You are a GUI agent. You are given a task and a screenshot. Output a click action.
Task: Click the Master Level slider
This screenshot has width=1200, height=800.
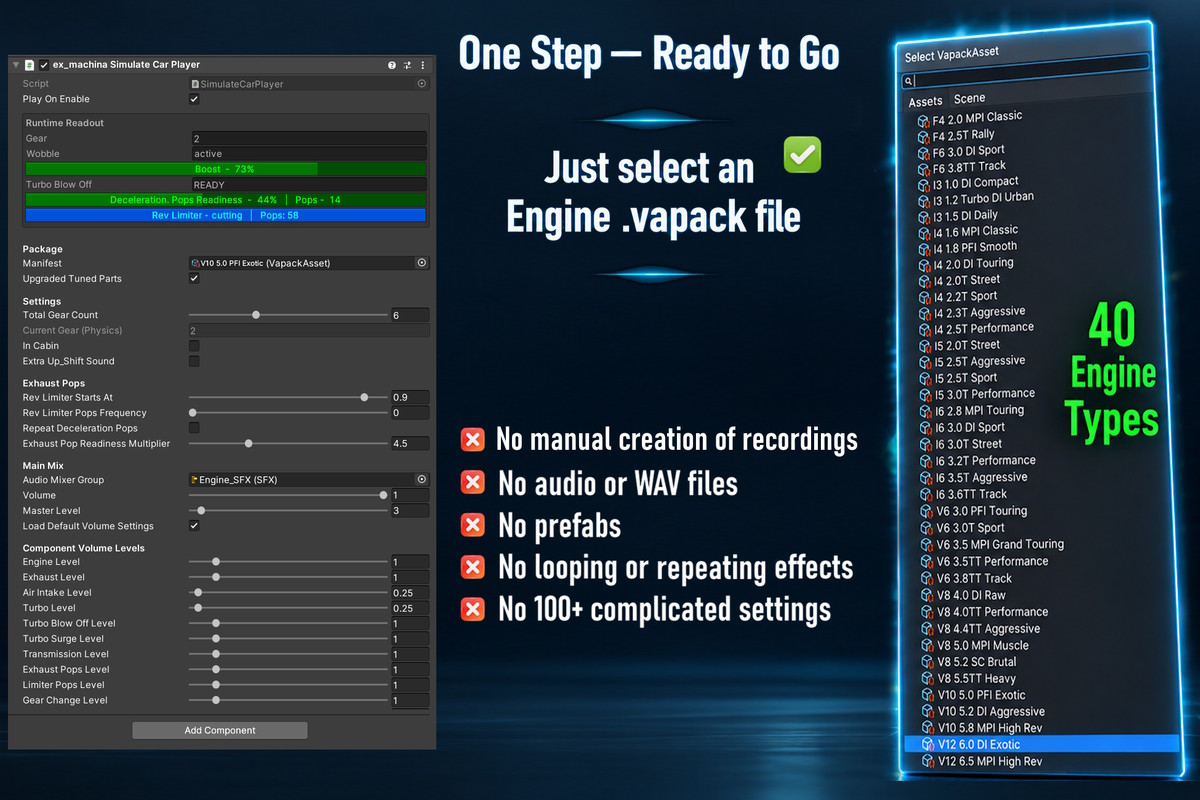click(288, 511)
